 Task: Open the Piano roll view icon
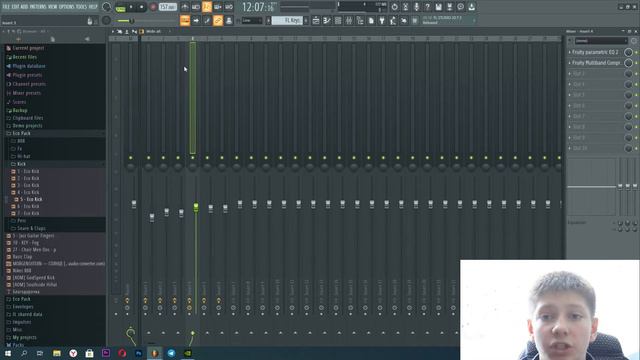[327, 20]
